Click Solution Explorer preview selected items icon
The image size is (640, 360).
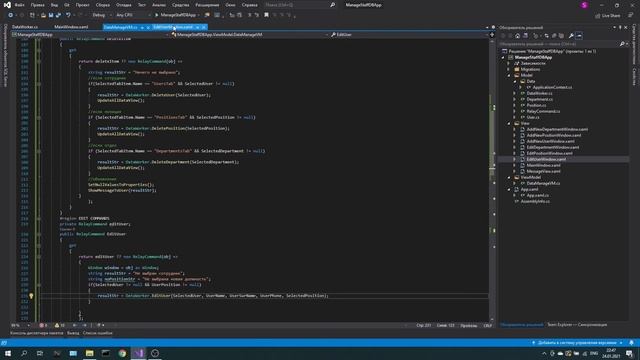click(579, 36)
